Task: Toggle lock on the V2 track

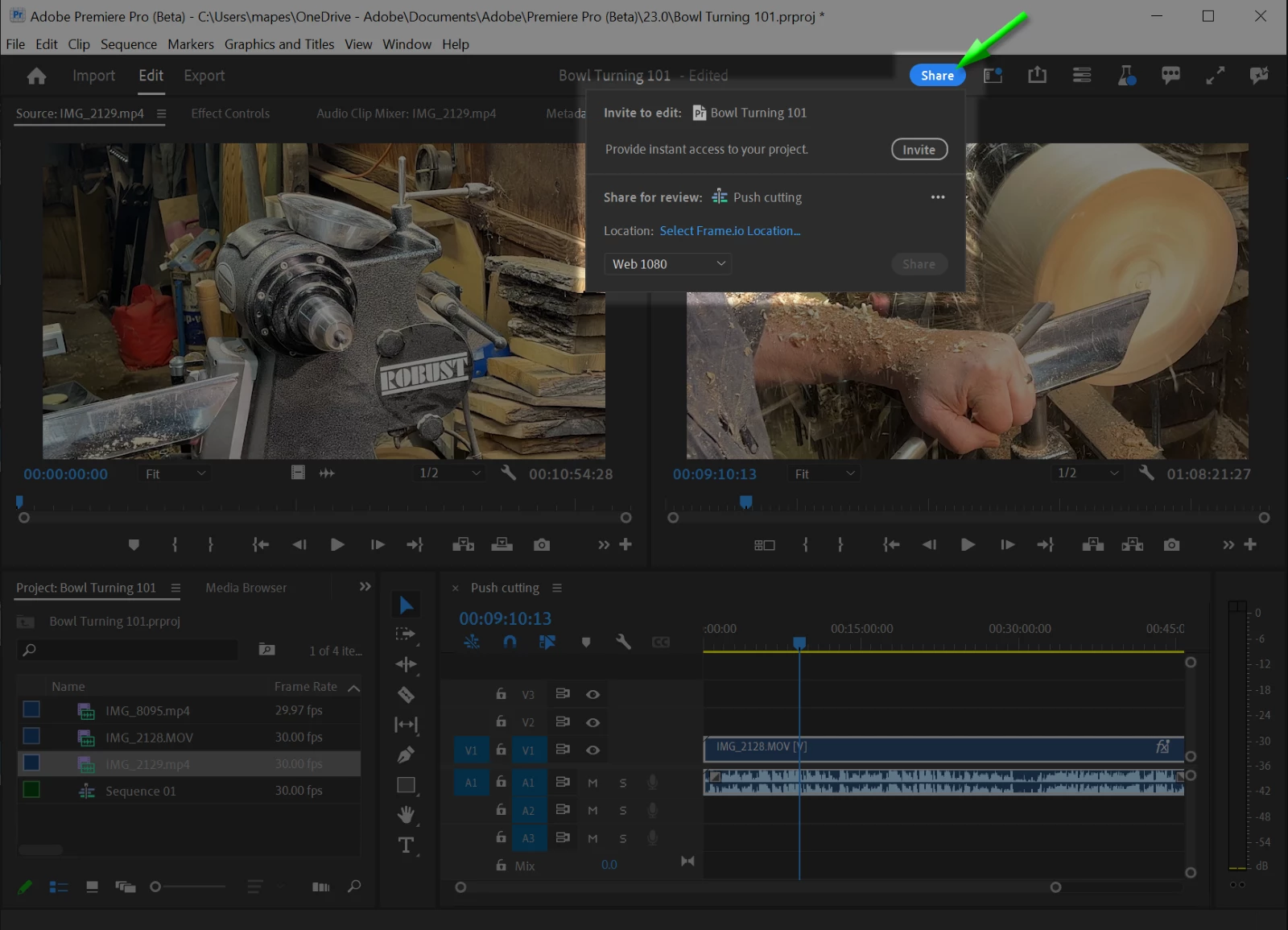Action: pos(501,722)
